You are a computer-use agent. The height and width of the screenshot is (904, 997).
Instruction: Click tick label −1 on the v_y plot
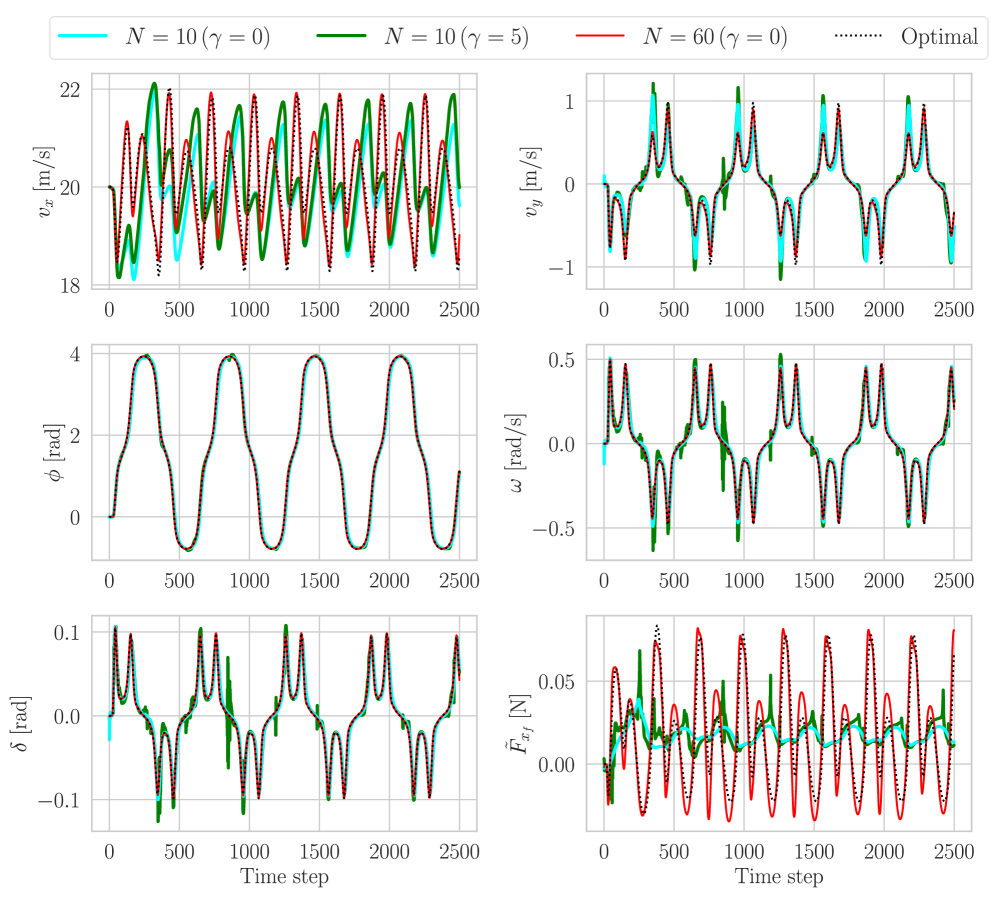tap(561, 268)
